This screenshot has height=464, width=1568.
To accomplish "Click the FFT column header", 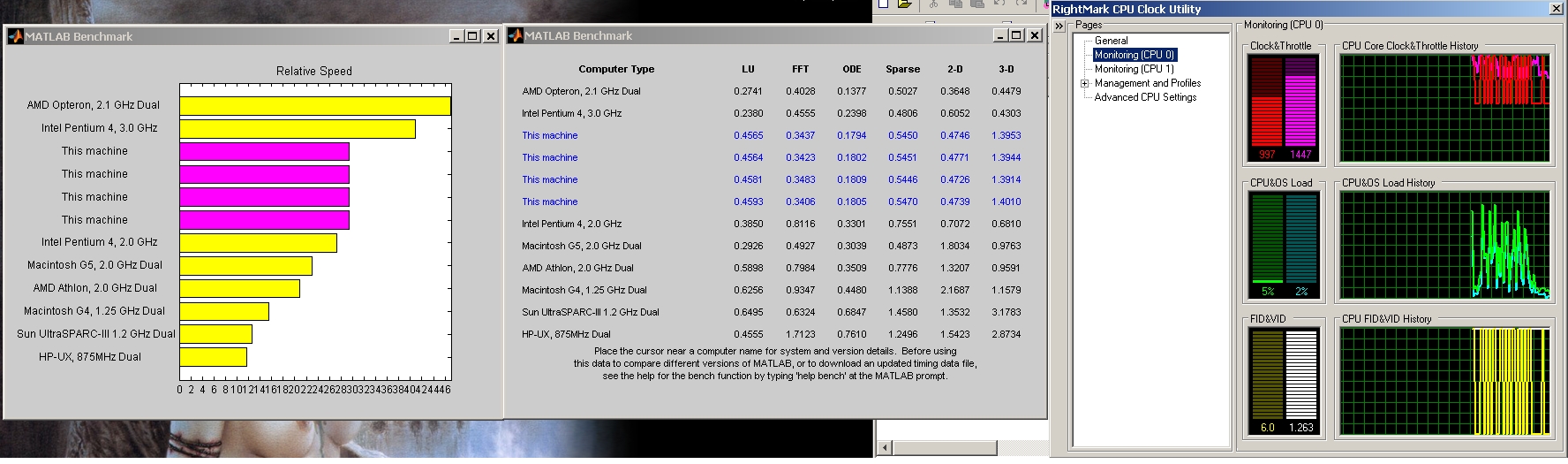I will click(800, 69).
